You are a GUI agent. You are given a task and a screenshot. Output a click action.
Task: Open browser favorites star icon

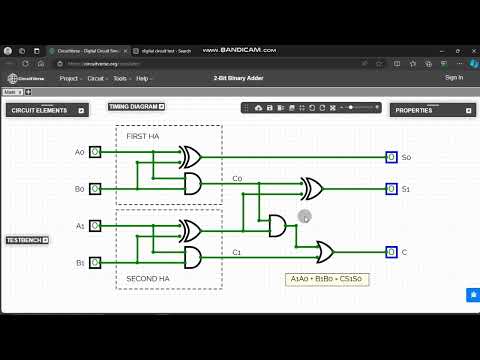413,63
